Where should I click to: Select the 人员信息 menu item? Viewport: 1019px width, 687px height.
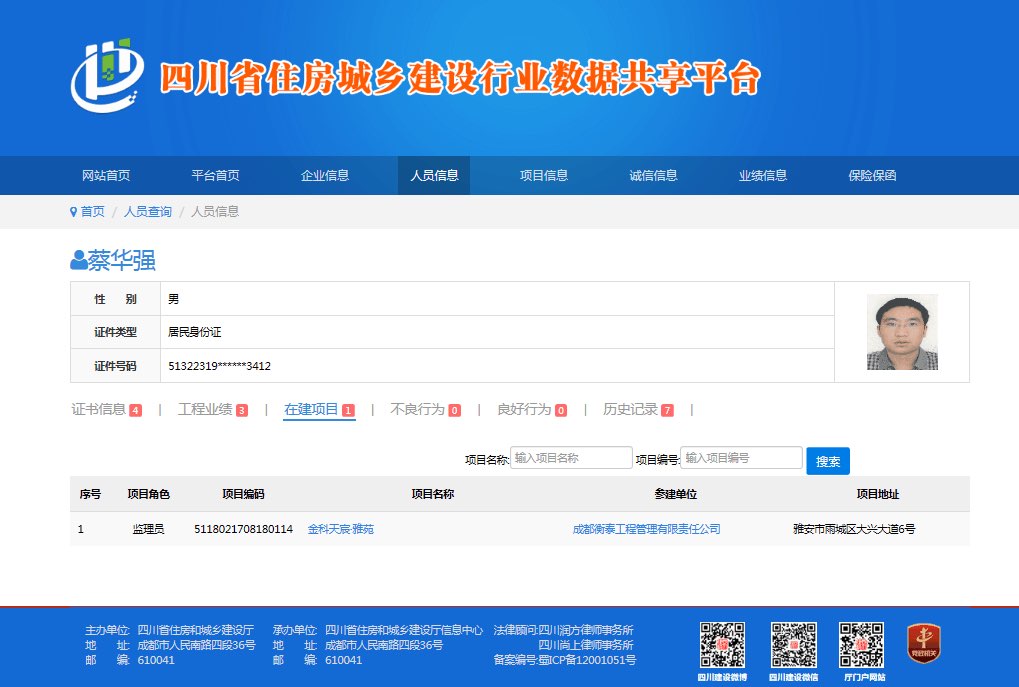434,175
